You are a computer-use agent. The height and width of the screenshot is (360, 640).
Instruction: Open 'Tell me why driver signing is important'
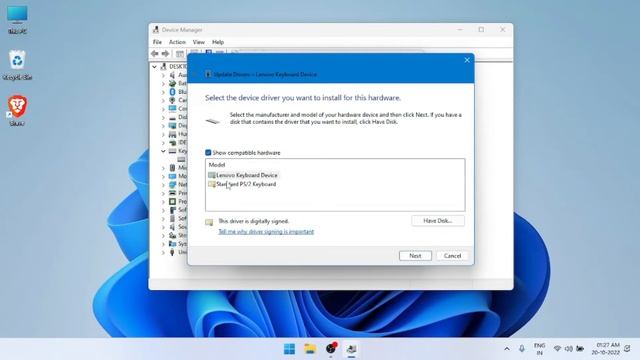266,232
